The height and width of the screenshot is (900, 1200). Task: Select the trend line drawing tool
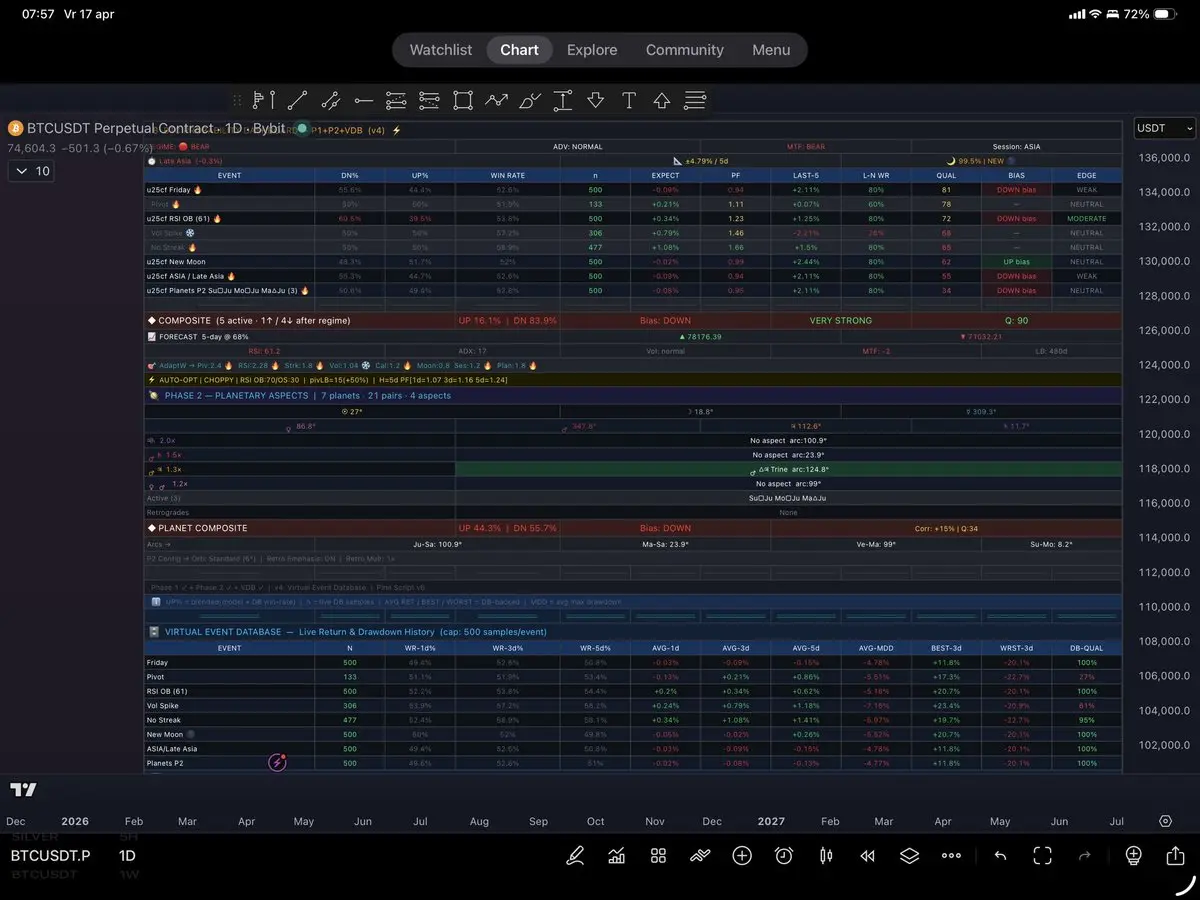[x=297, y=100]
